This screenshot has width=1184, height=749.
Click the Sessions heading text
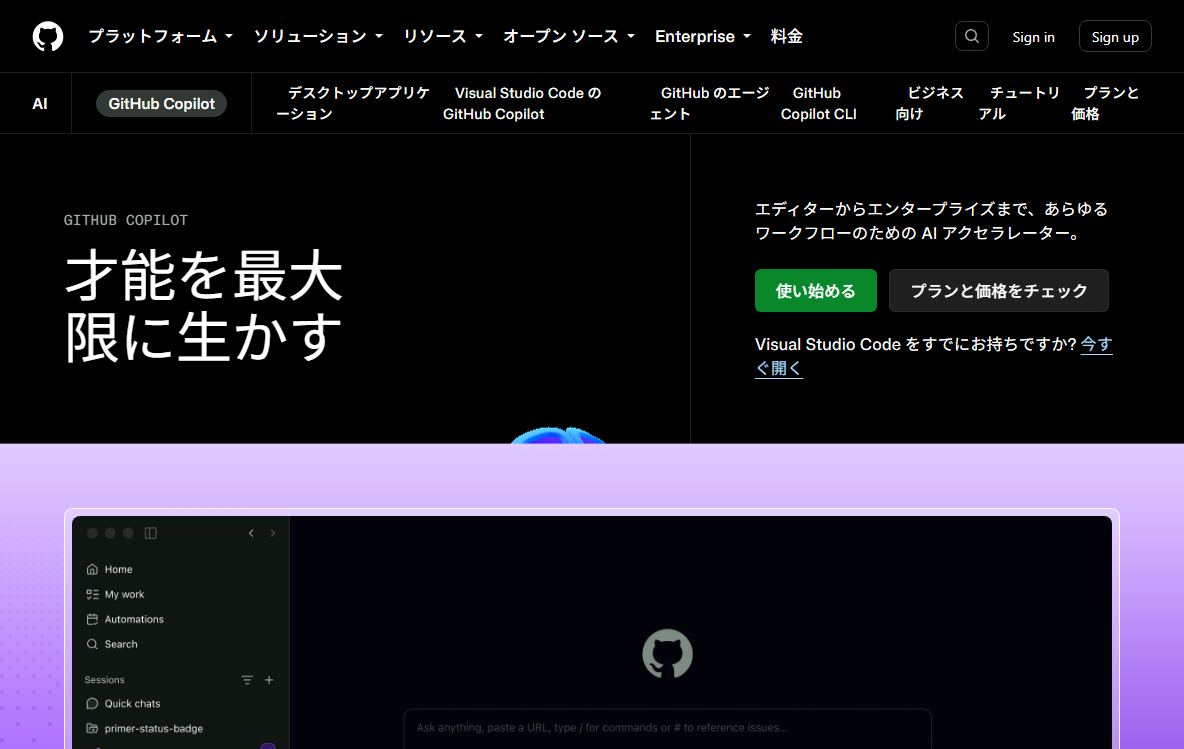pyautogui.click(x=104, y=680)
